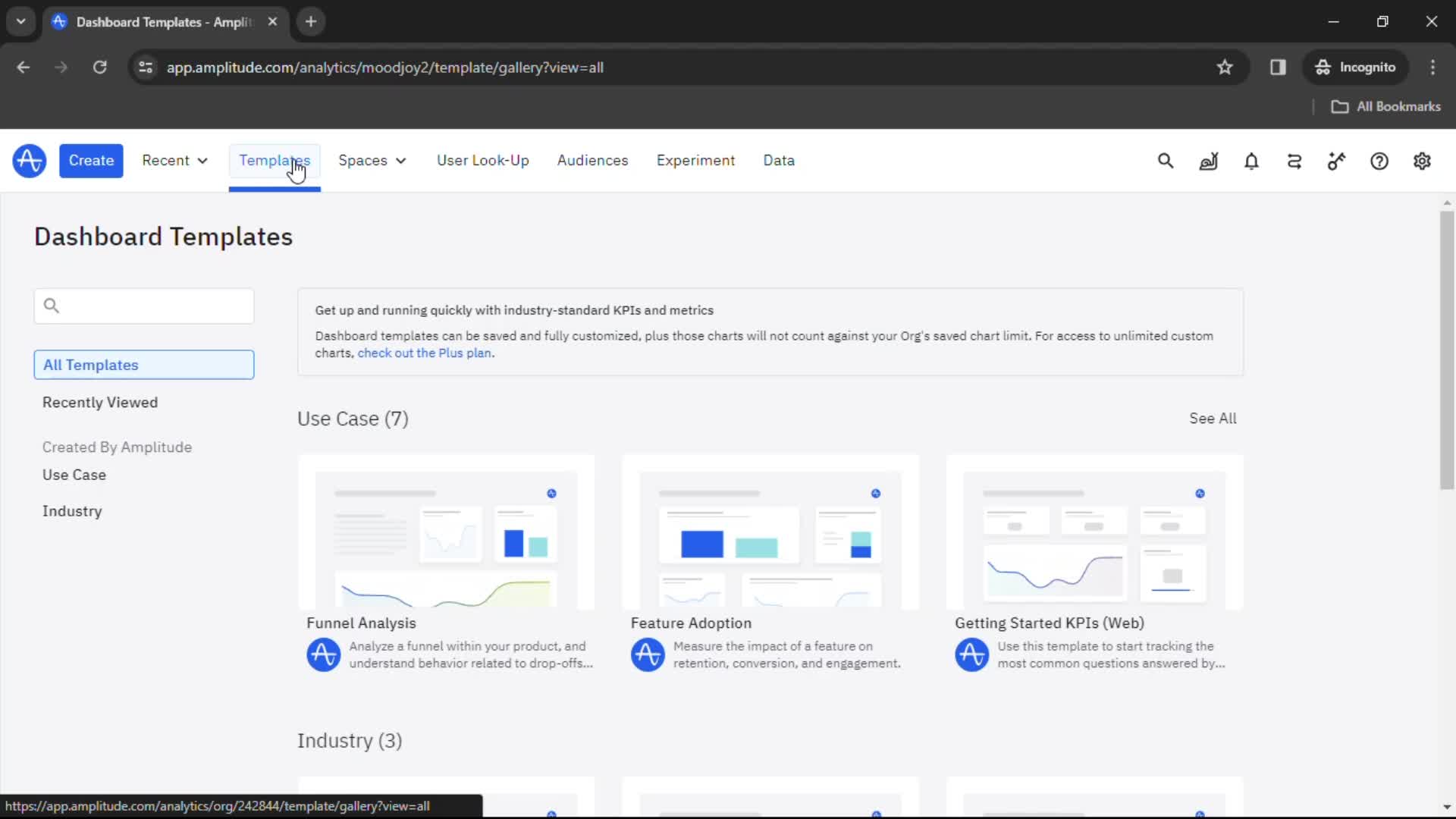Open the notifications bell icon
1456x819 pixels.
point(1251,161)
